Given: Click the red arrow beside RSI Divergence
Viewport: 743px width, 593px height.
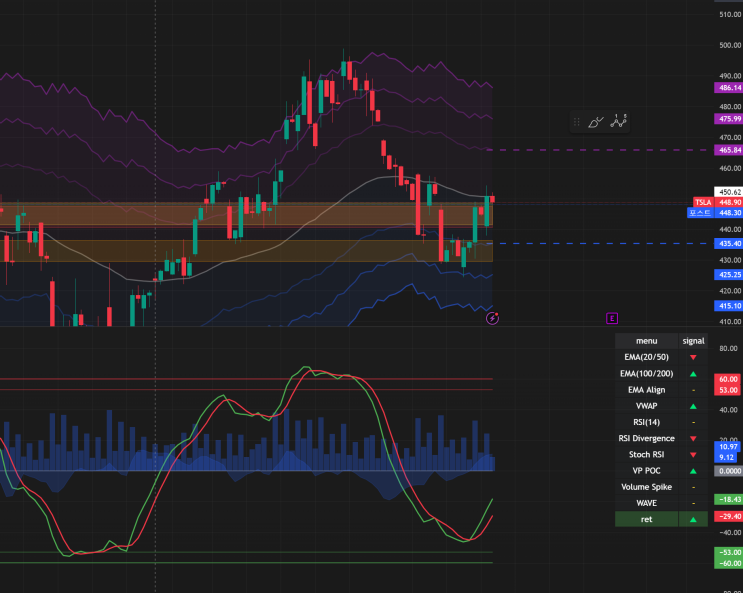Looking at the screenshot, I should click(693, 438).
